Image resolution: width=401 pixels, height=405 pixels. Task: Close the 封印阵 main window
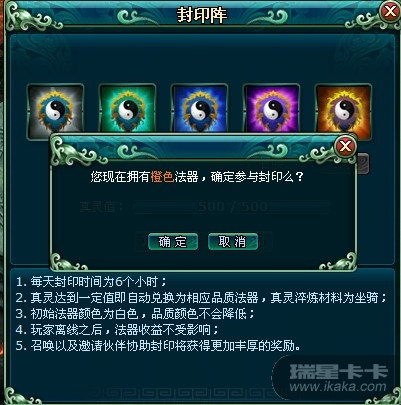tap(390, 12)
